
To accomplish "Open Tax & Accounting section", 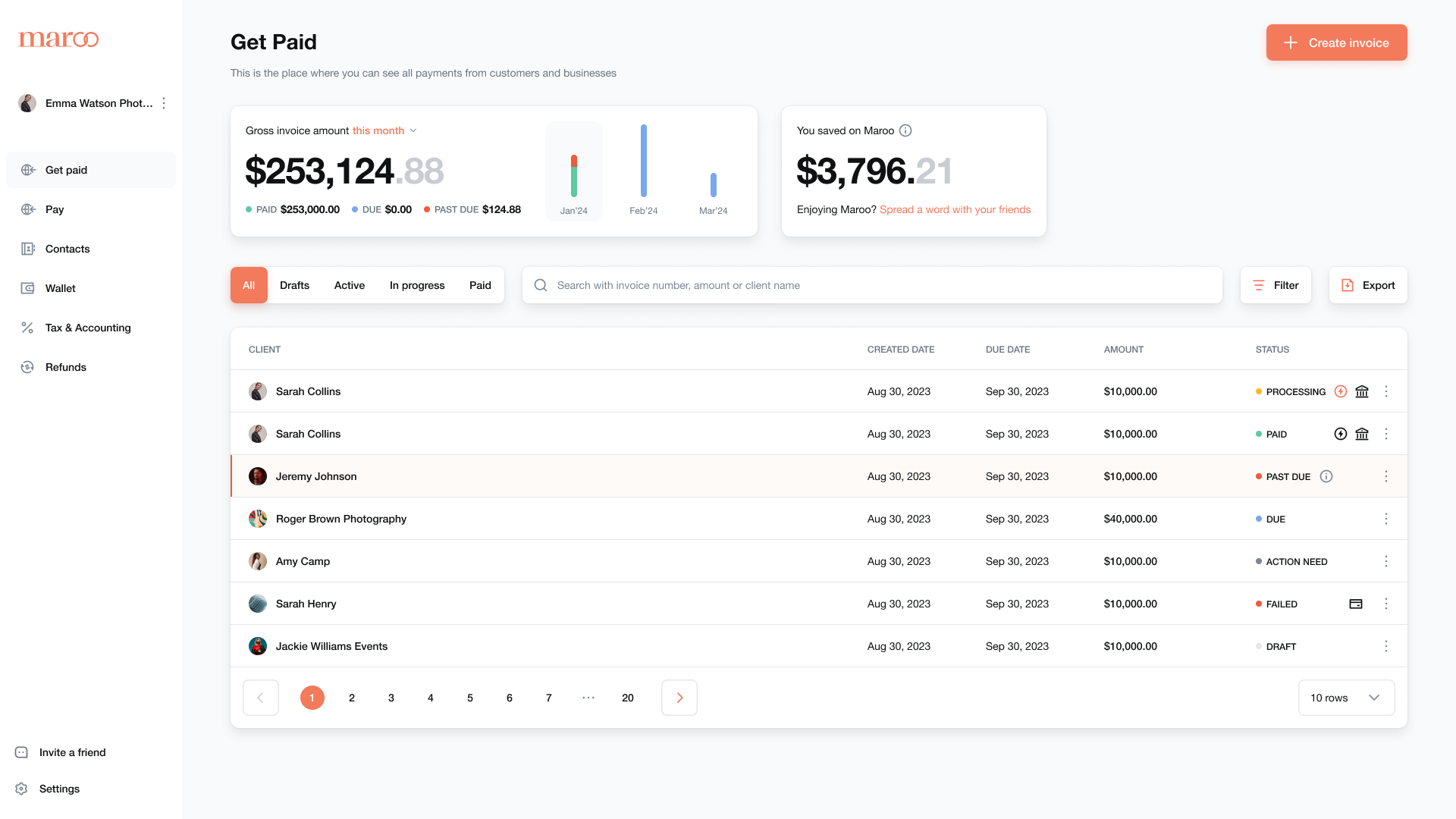I will click(91, 328).
